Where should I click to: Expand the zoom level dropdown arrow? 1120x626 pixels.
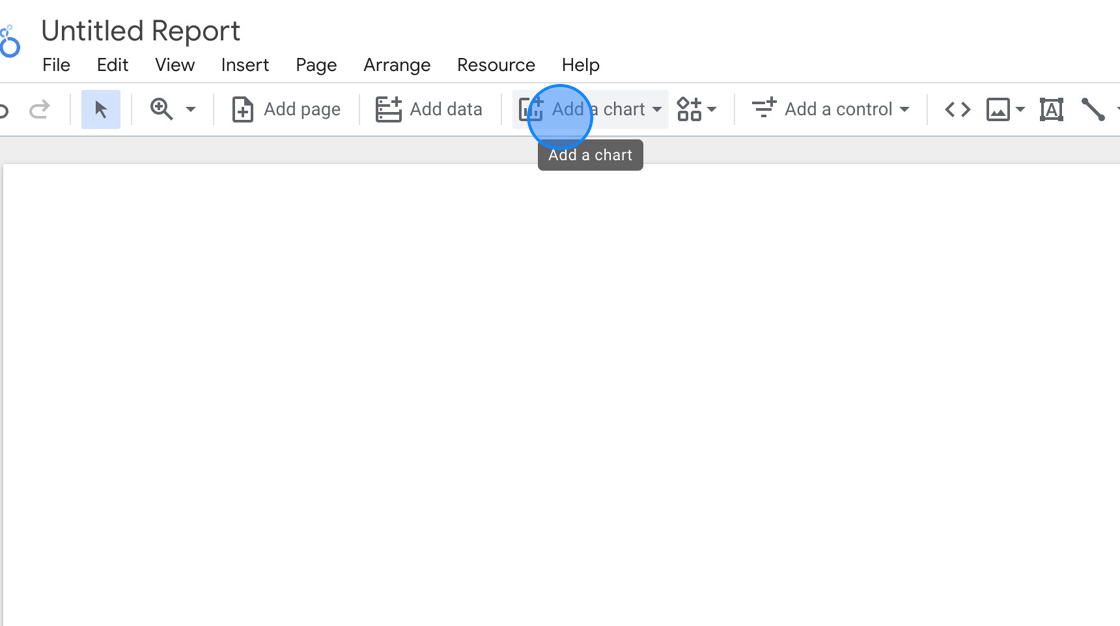coord(191,109)
